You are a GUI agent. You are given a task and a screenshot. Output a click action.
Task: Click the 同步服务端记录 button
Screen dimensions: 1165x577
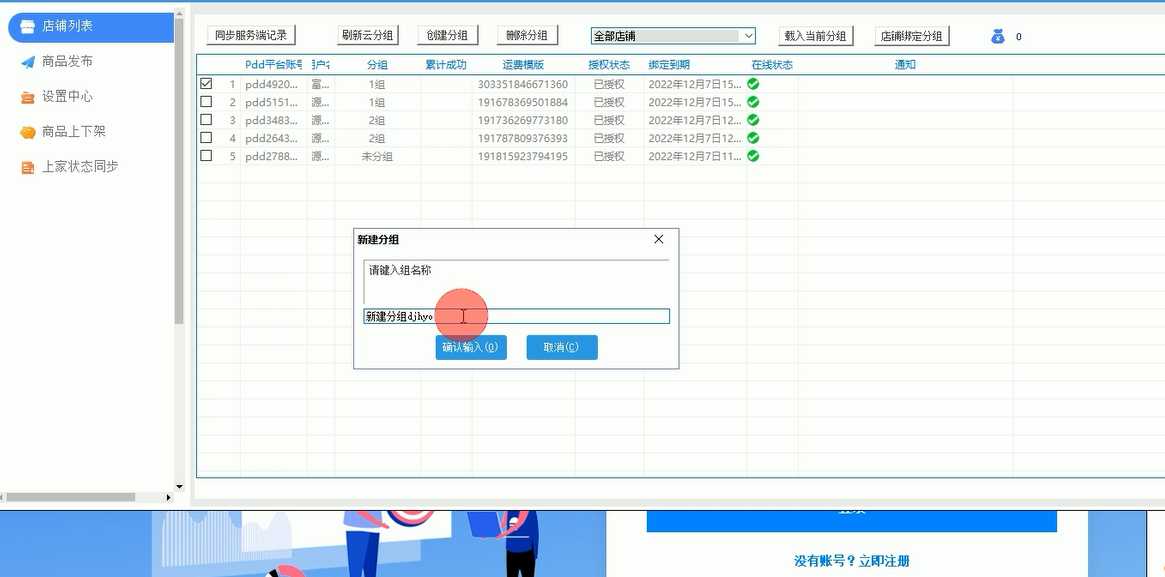click(x=251, y=35)
